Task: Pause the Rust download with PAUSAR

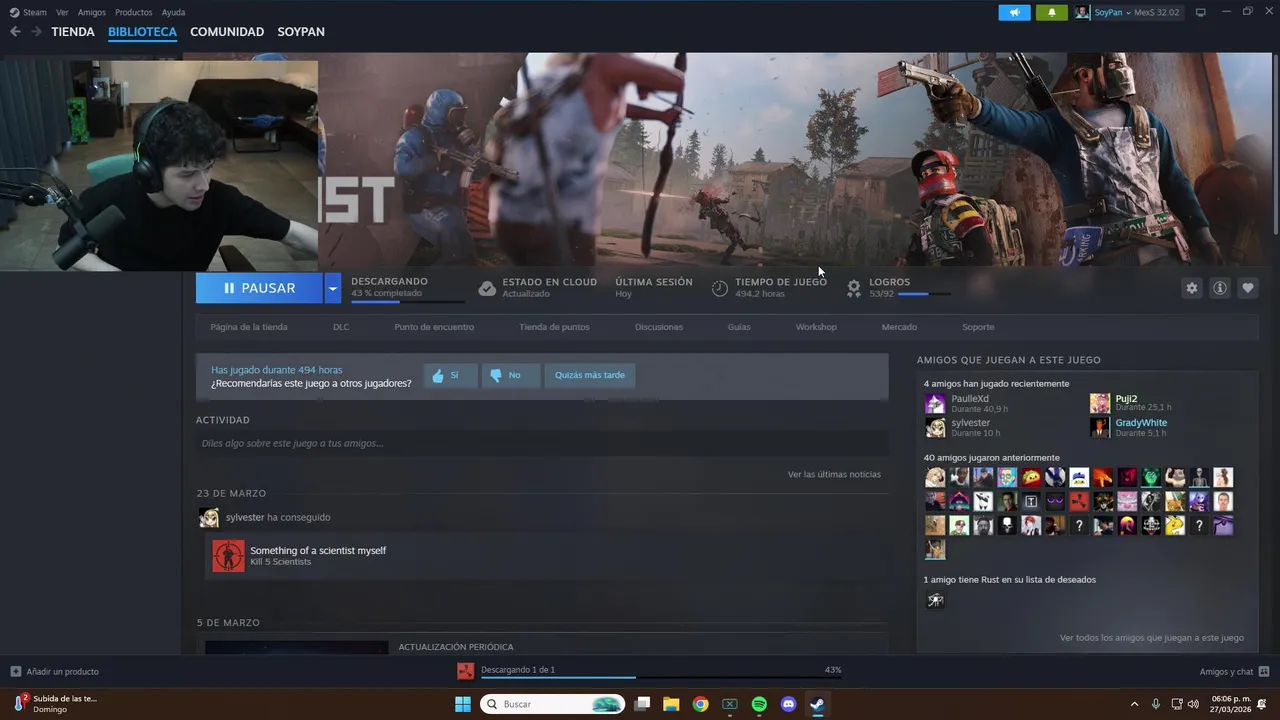Action: [259, 288]
